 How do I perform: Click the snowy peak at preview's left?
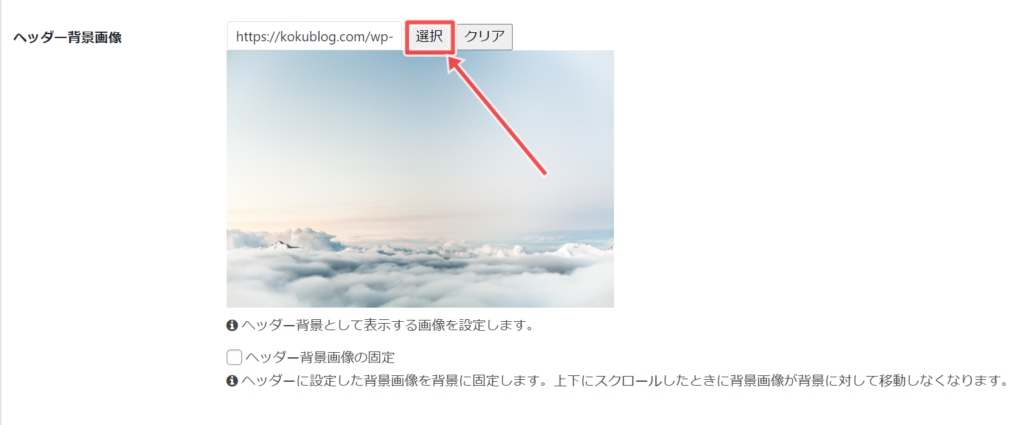point(283,245)
